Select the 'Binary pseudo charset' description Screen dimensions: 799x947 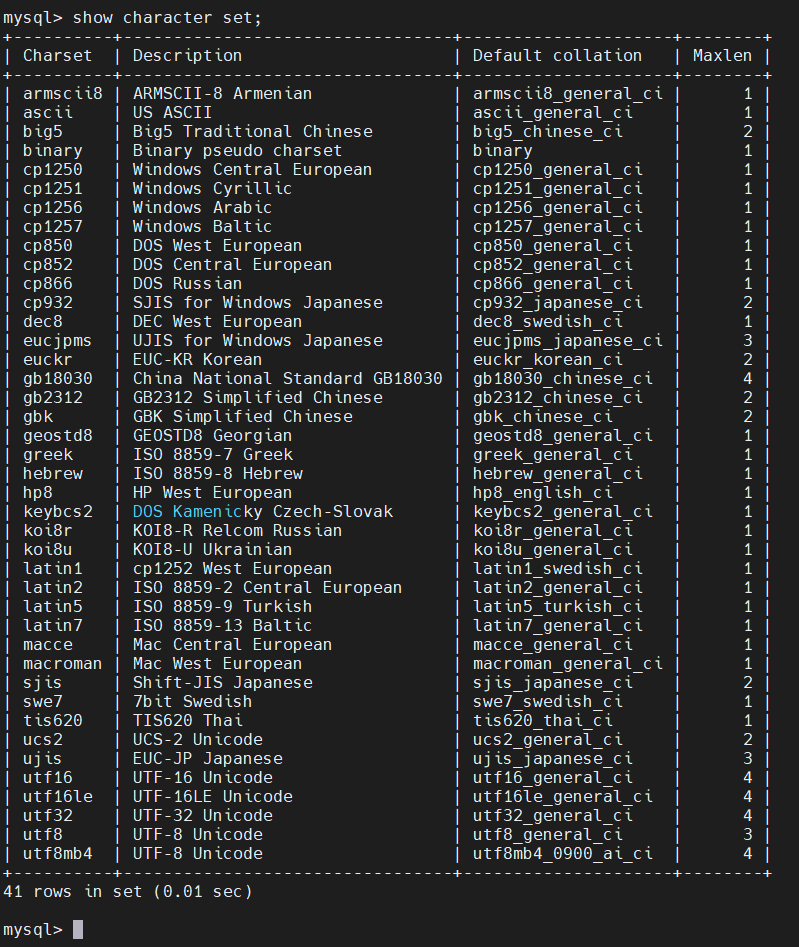click(x=237, y=150)
